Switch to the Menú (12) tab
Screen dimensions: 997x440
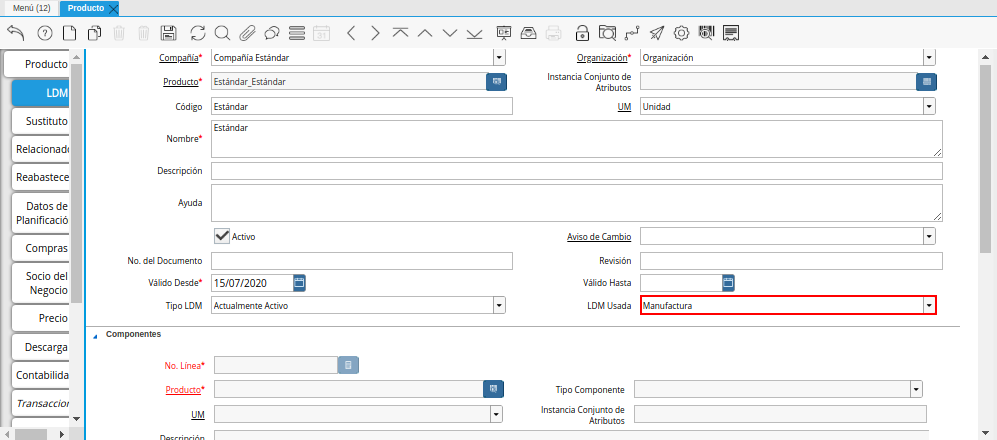30,8
